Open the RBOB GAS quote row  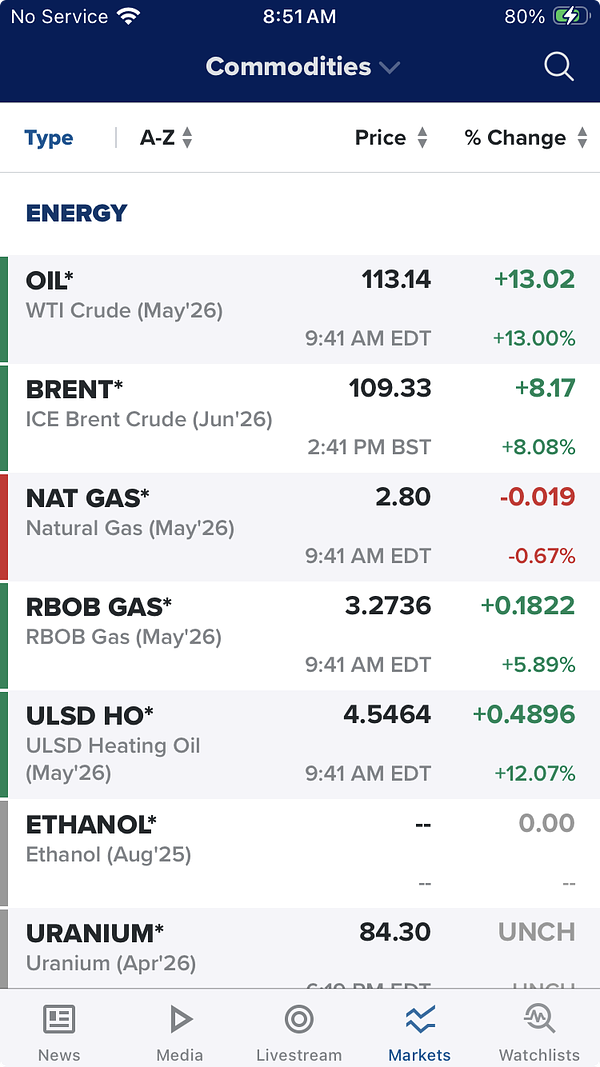(300, 636)
